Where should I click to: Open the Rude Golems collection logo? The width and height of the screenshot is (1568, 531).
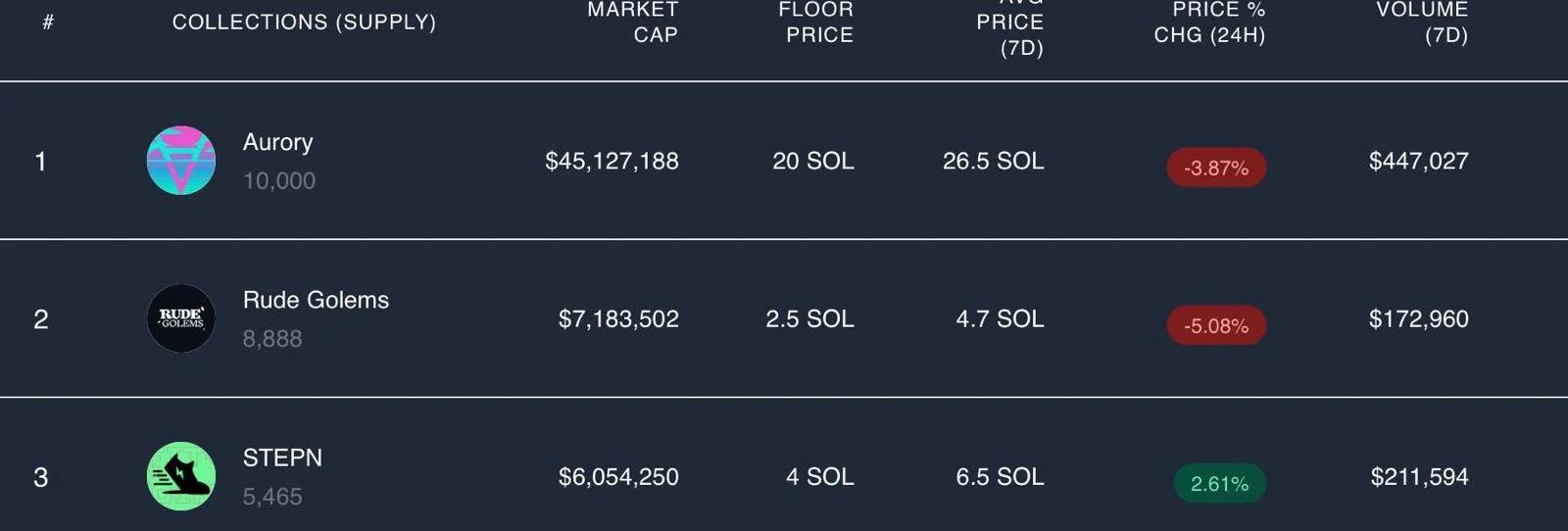coord(181,318)
